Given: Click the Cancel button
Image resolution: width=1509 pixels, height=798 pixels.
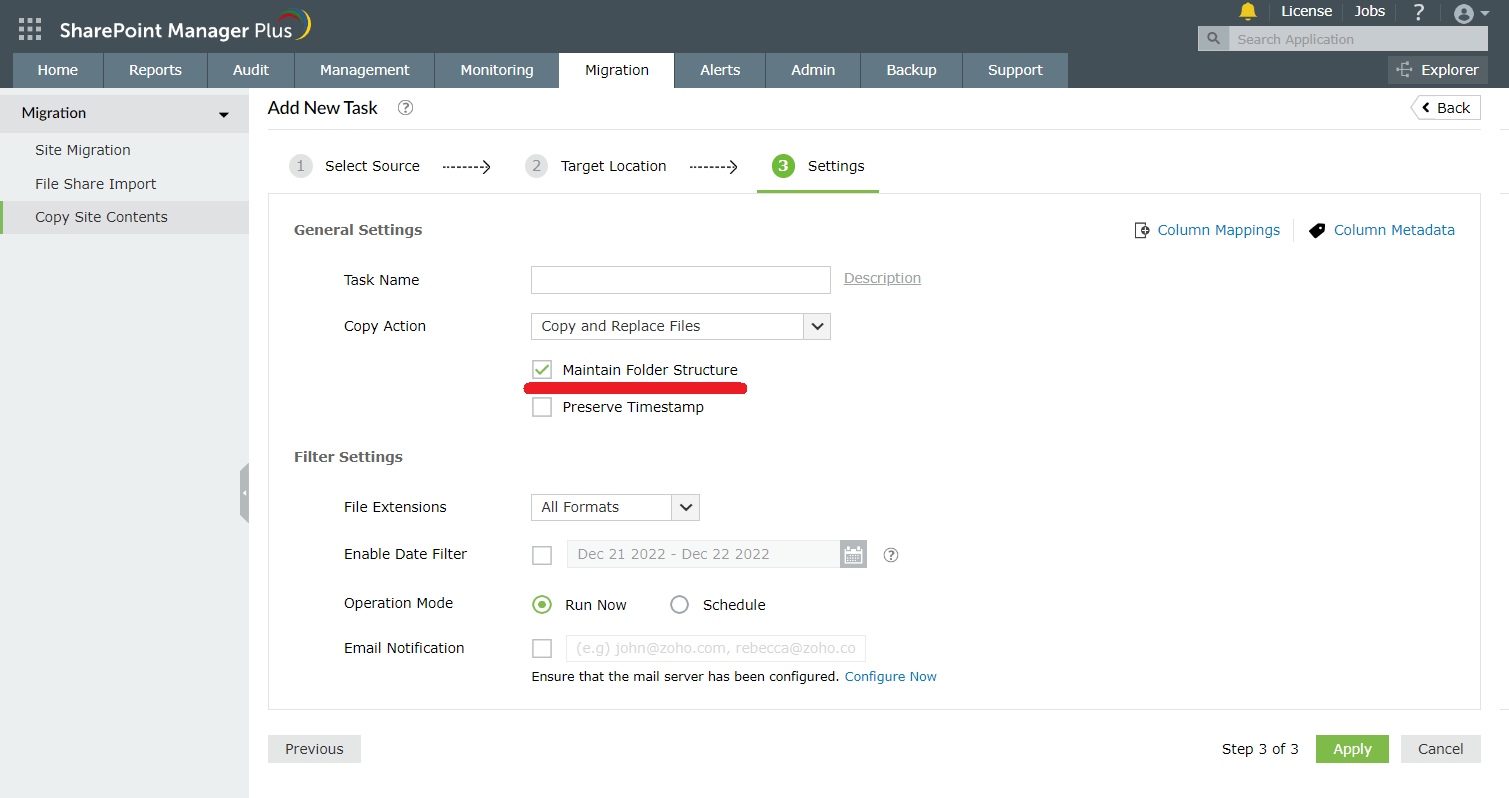Looking at the screenshot, I should (1441, 749).
